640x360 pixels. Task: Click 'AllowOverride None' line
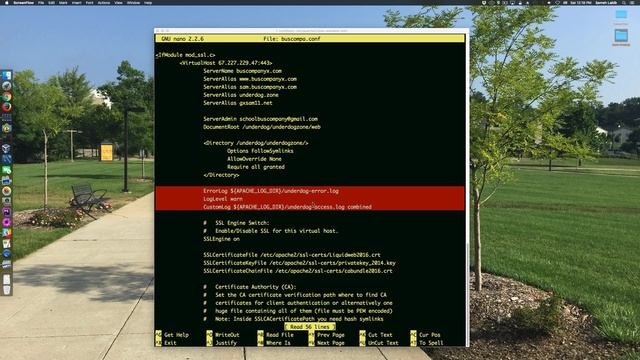(x=254, y=159)
